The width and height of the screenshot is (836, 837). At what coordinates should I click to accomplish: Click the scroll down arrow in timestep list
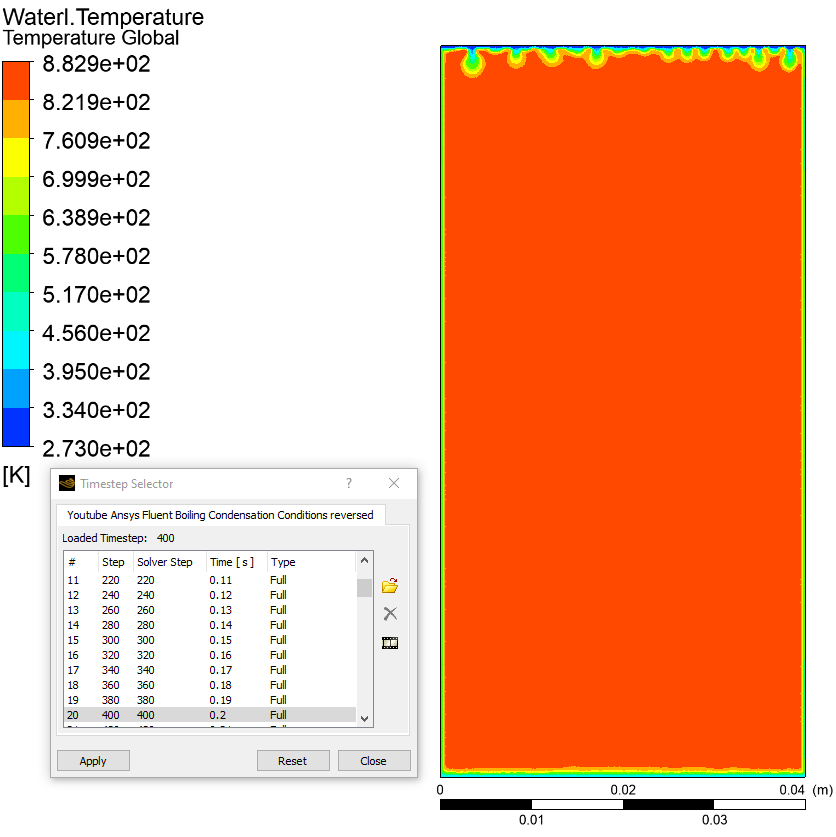365,718
